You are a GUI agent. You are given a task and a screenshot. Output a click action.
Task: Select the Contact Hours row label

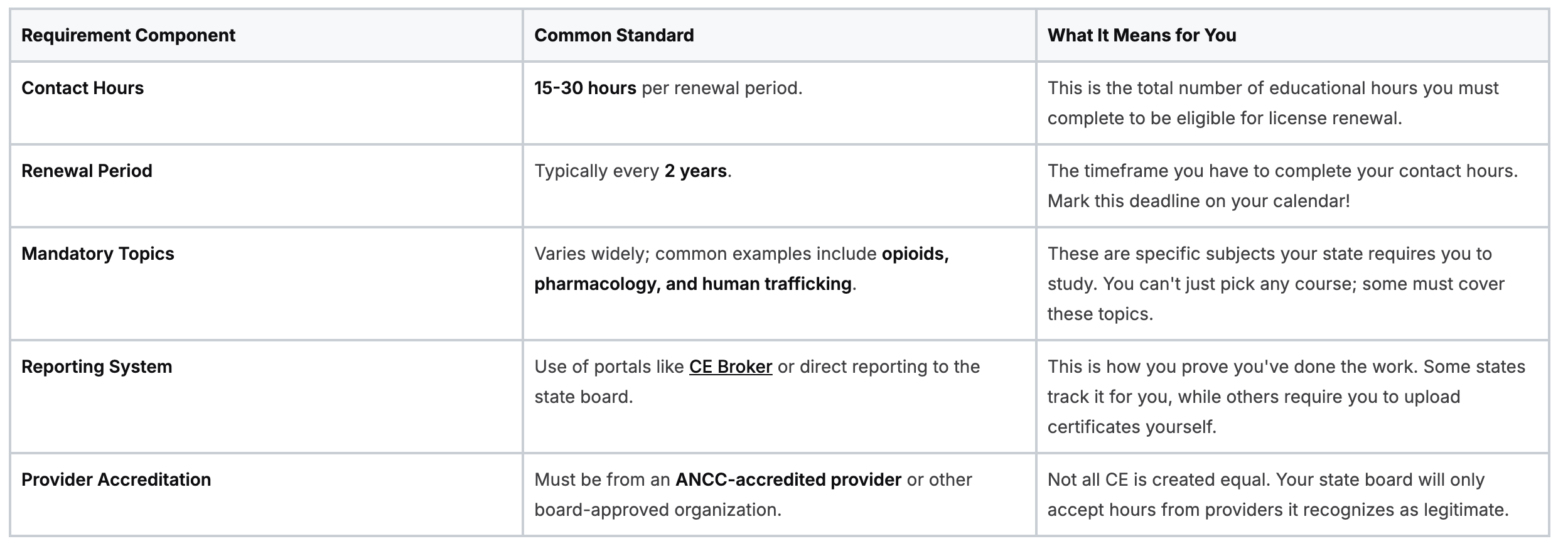[x=82, y=88]
